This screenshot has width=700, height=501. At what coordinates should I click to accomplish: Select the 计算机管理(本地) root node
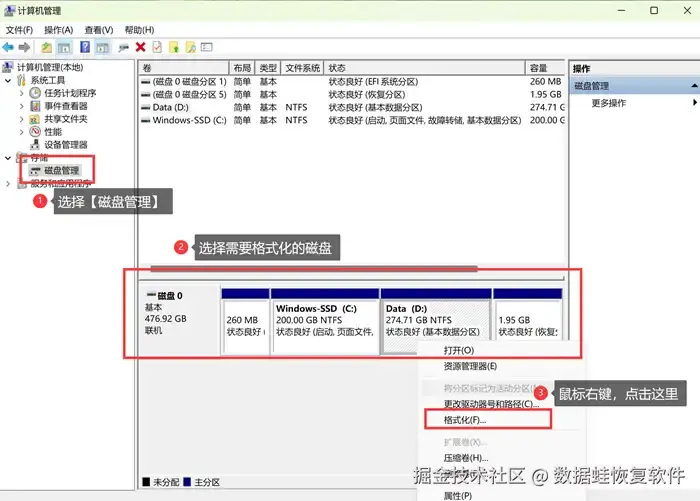click(50, 67)
